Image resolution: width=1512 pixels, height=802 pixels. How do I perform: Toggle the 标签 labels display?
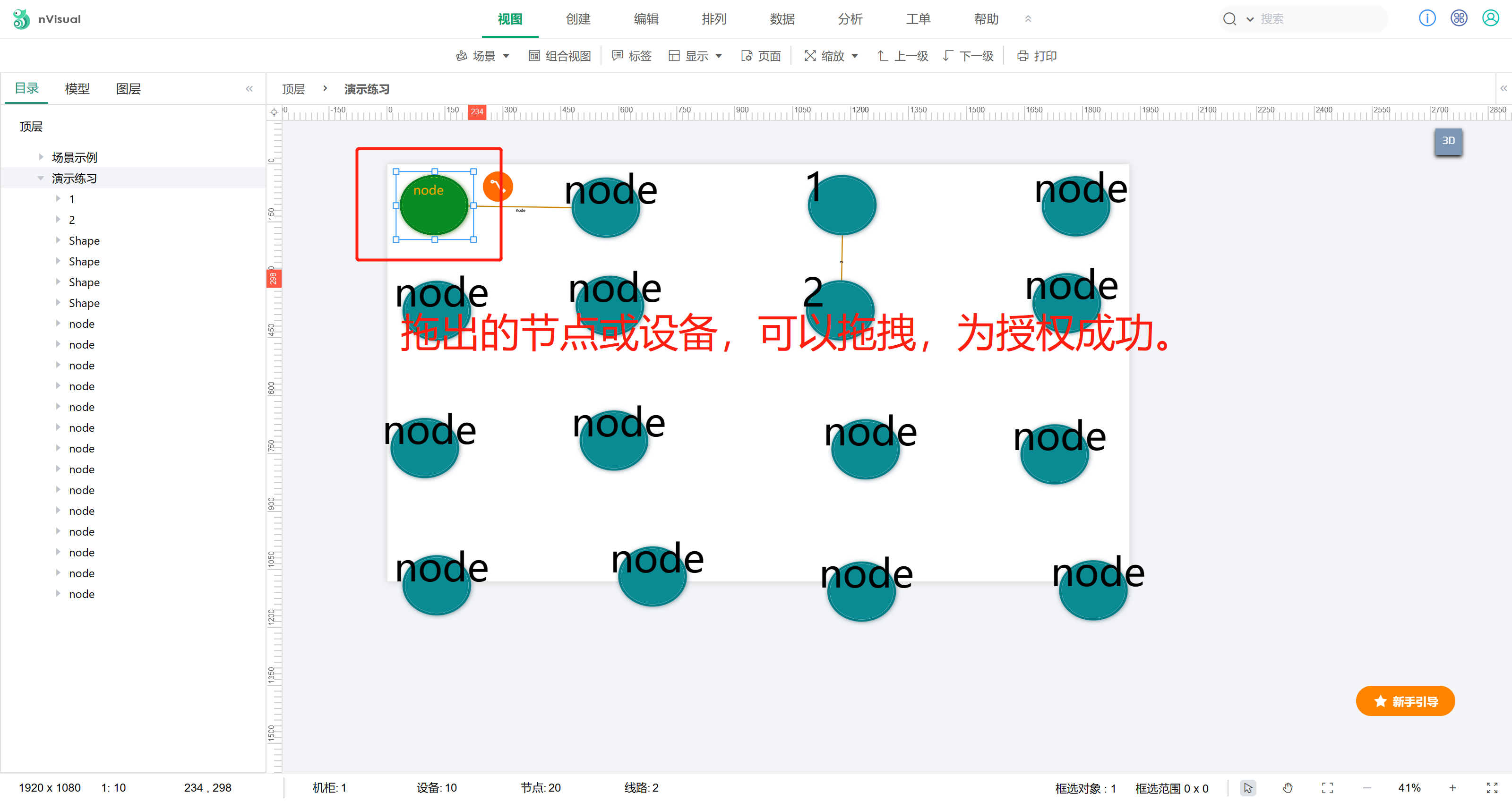[632, 56]
